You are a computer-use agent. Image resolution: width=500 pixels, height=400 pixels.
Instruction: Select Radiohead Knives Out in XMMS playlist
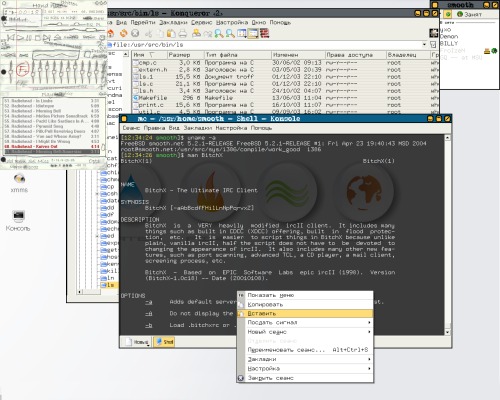coord(52,146)
